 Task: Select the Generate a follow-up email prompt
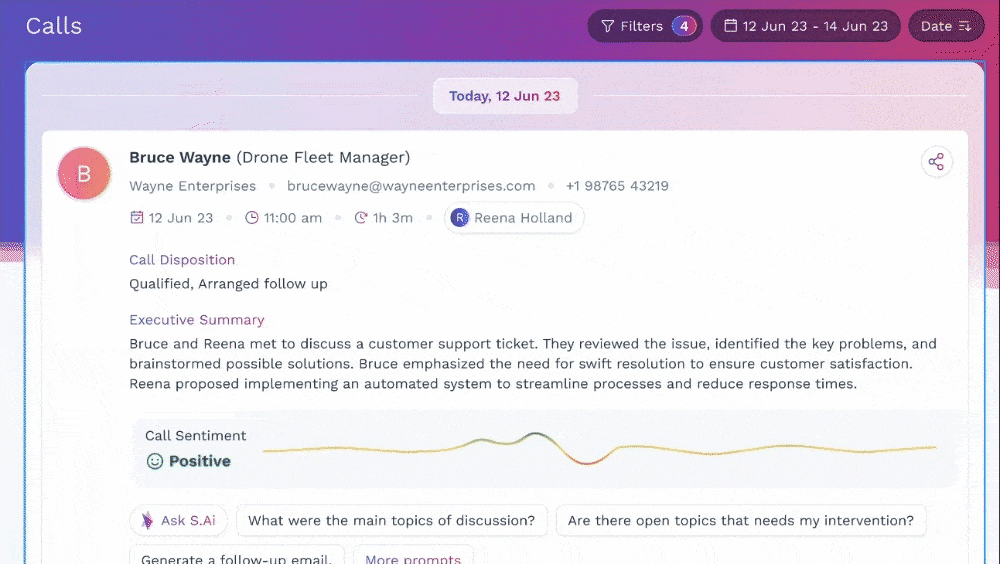(x=237, y=555)
